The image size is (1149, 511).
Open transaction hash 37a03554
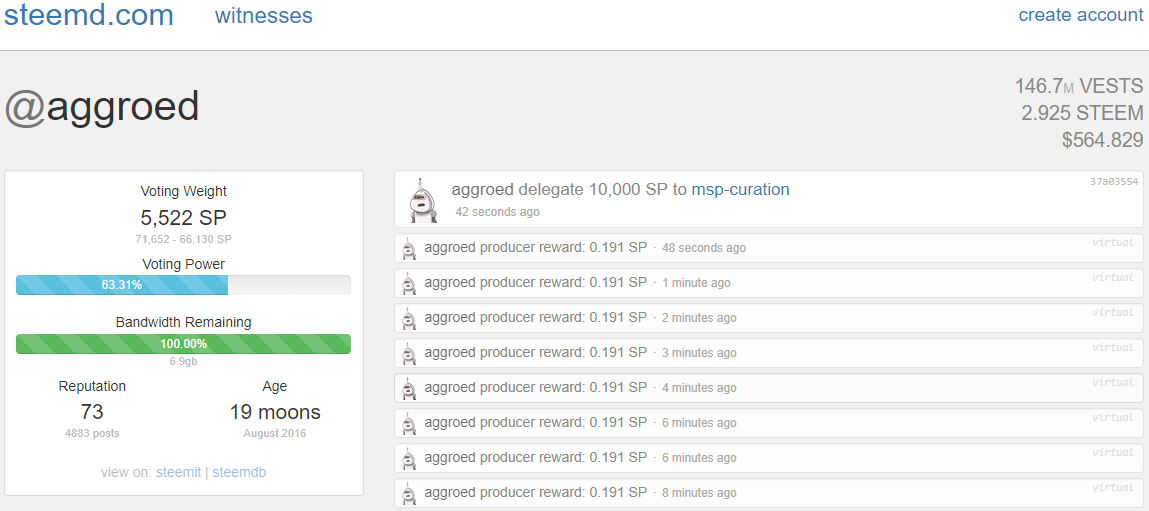coord(1114,181)
